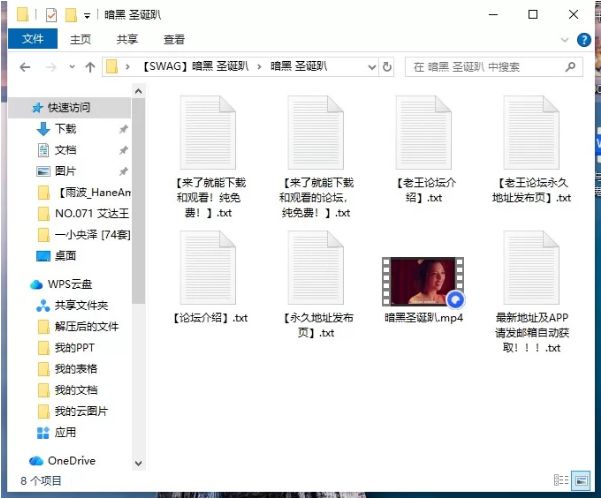Select 【老王论坛永久地址发布页】.txt file
The width and height of the screenshot is (601, 499).
pyautogui.click(x=532, y=150)
